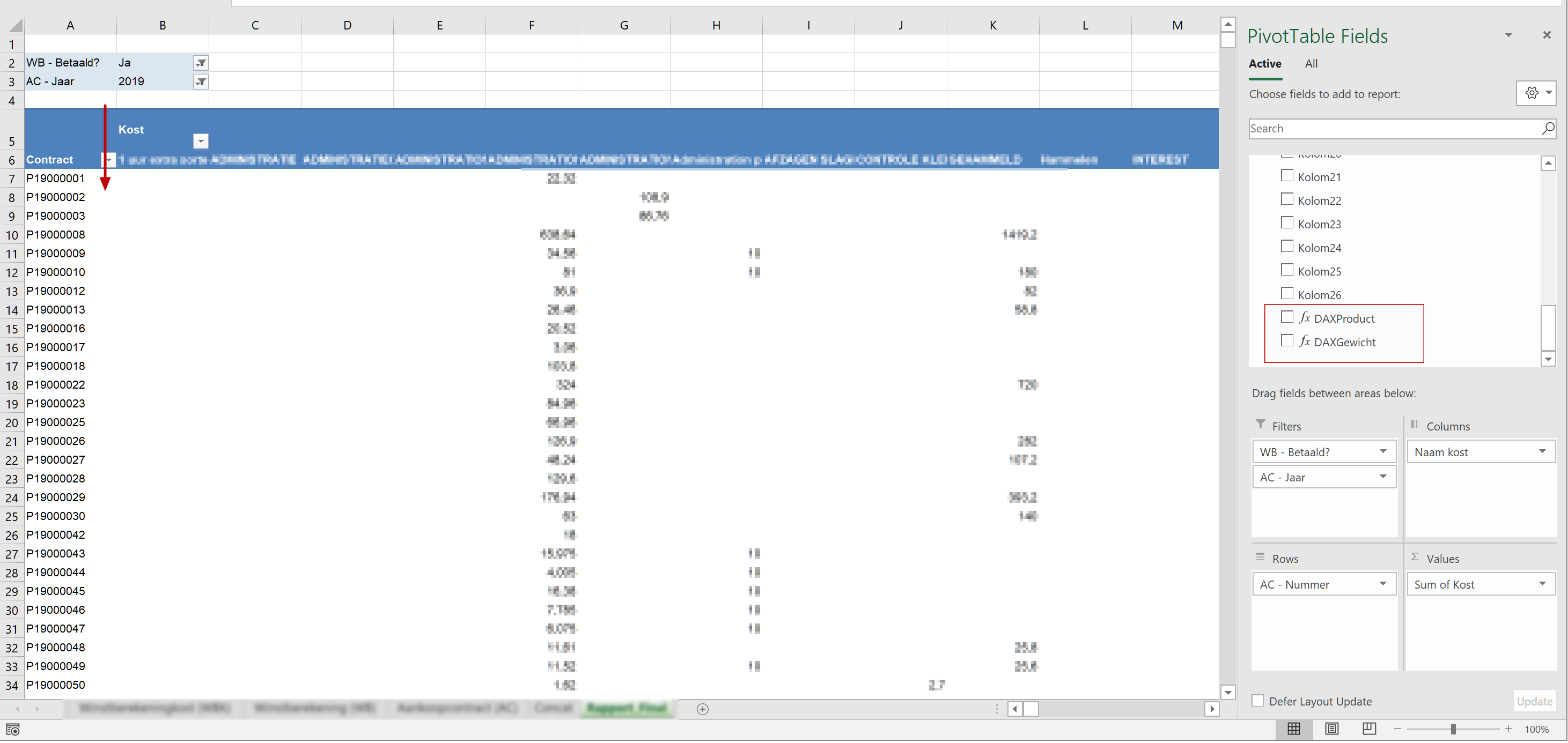Expand the Sum of Kost values dropdown
This screenshot has height=743, width=1568.
pyautogui.click(x=1542, y=584)
